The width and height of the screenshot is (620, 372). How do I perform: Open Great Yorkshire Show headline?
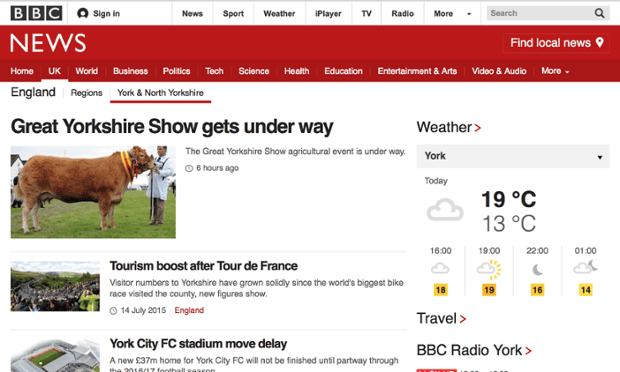pos(172,127)
